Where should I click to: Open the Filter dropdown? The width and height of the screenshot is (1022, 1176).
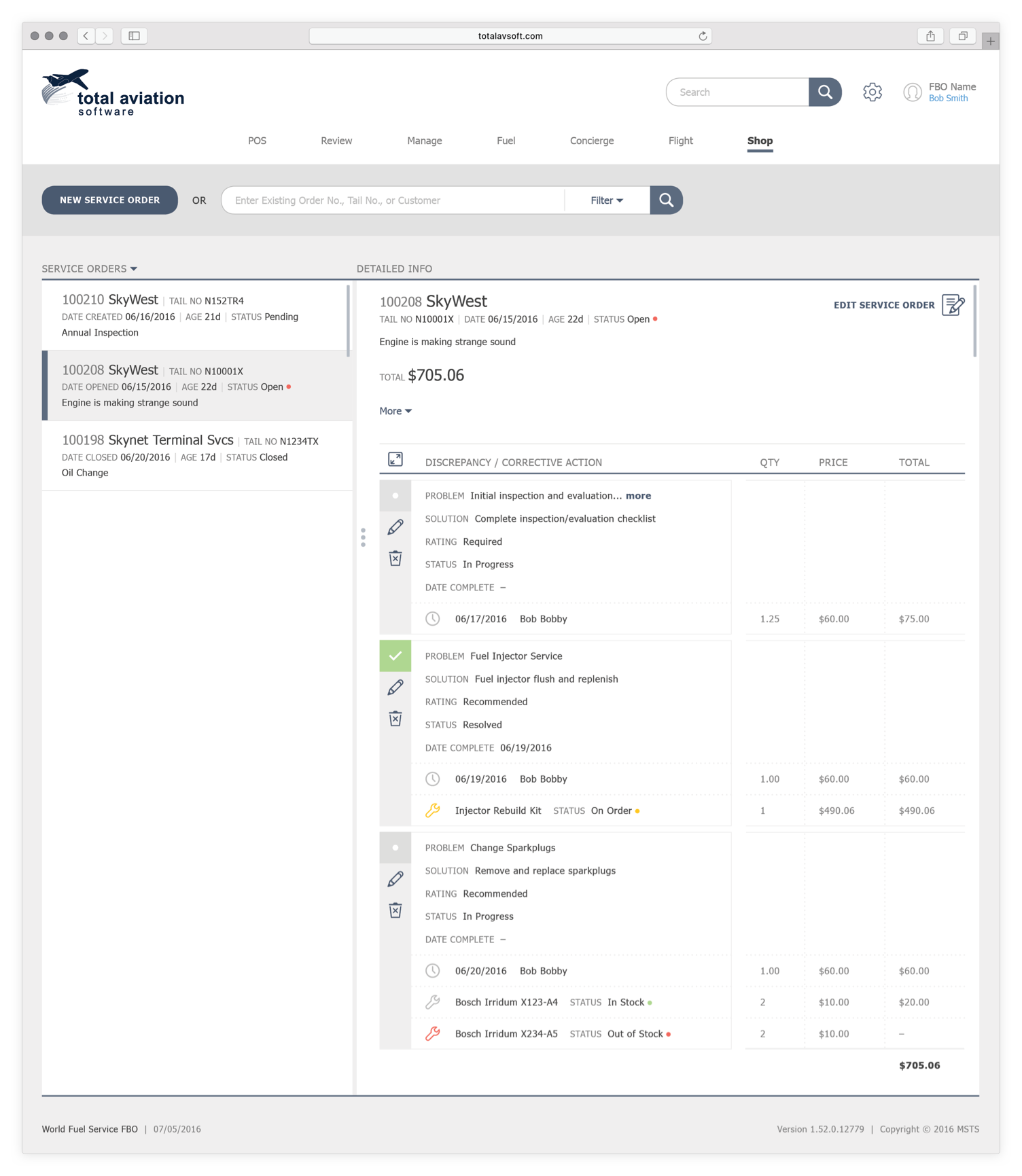tap(607, 200)
